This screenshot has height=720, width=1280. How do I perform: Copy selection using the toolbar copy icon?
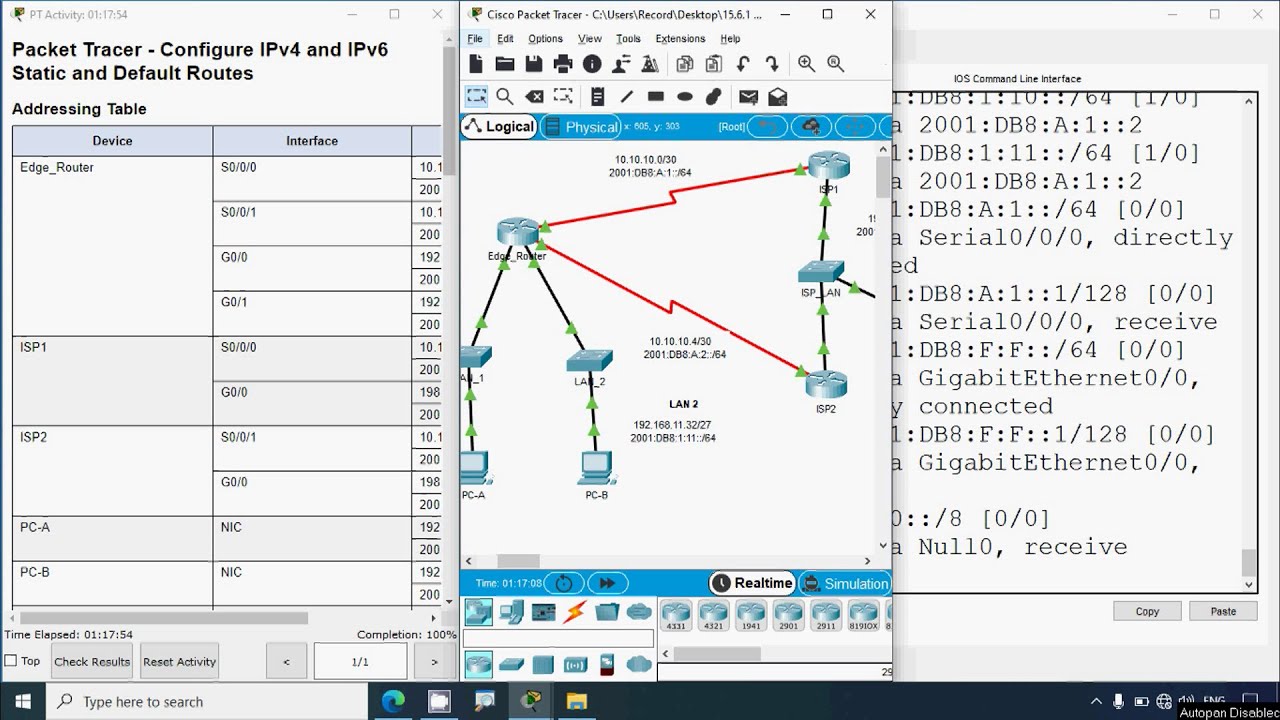(x=685, y=64)
